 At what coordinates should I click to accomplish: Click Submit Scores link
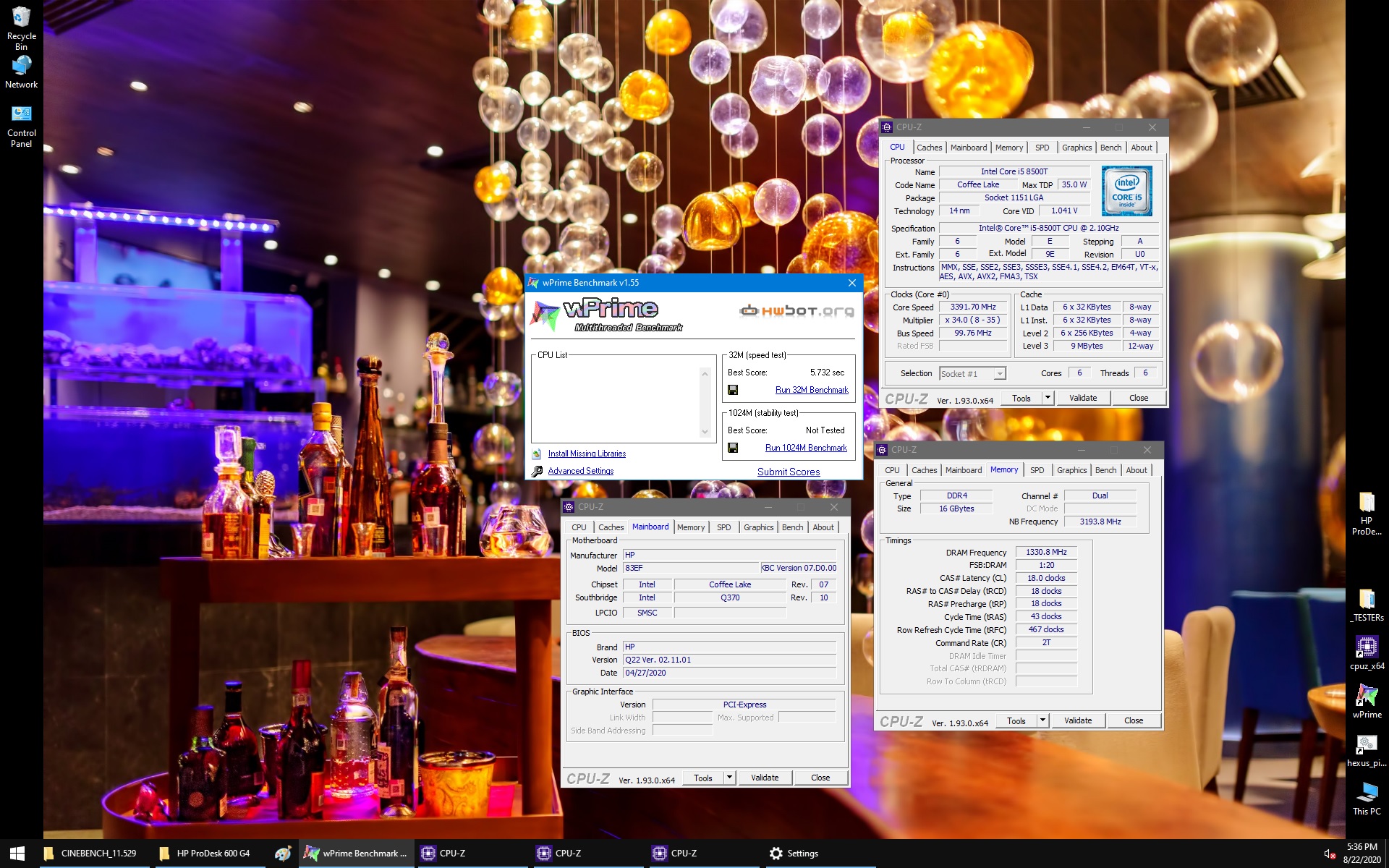click(789, 472)
